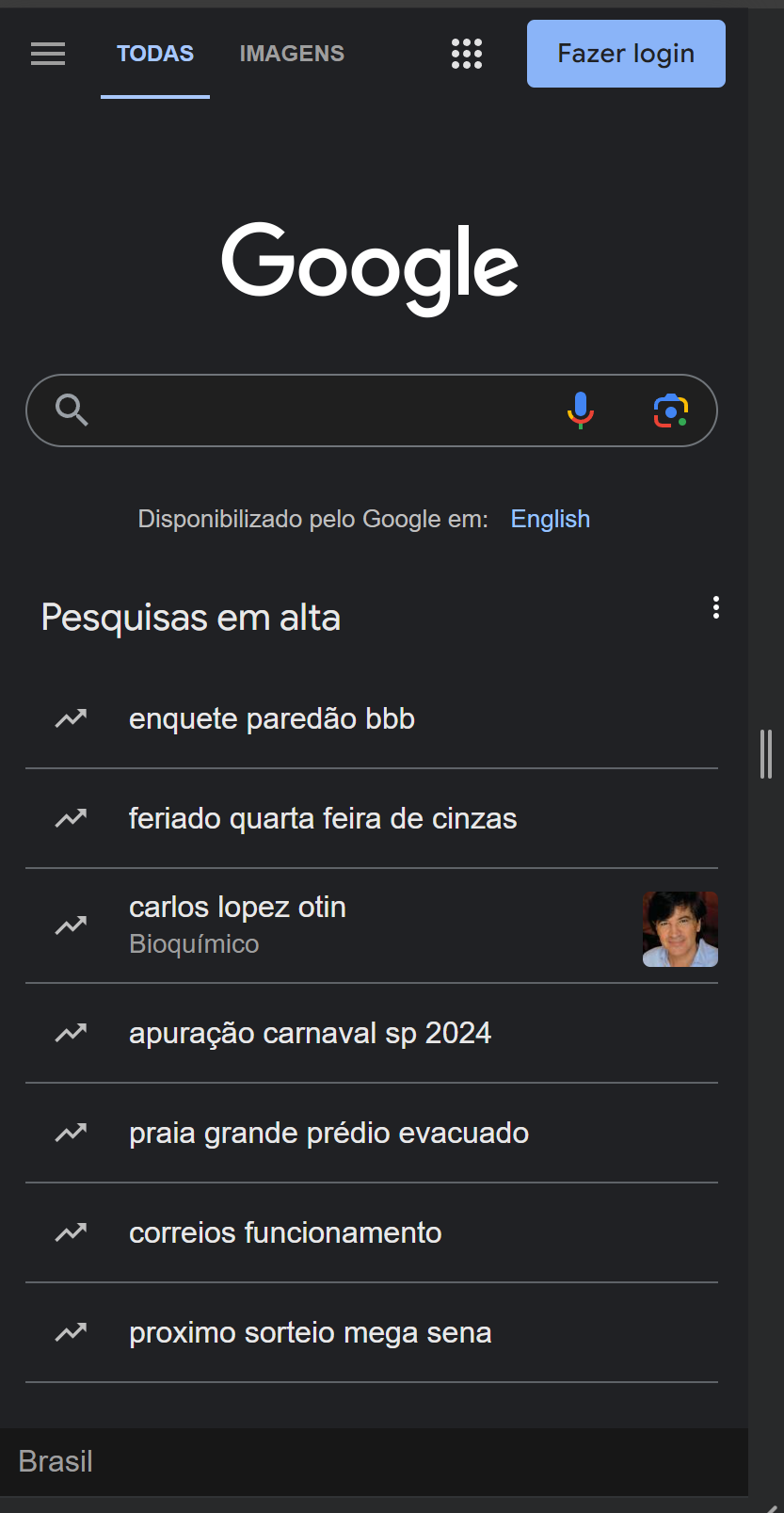
Task: Click trending arrow beside proximo sorteio mega sena
Action: pyautogui.click(x=71, y=1332)
